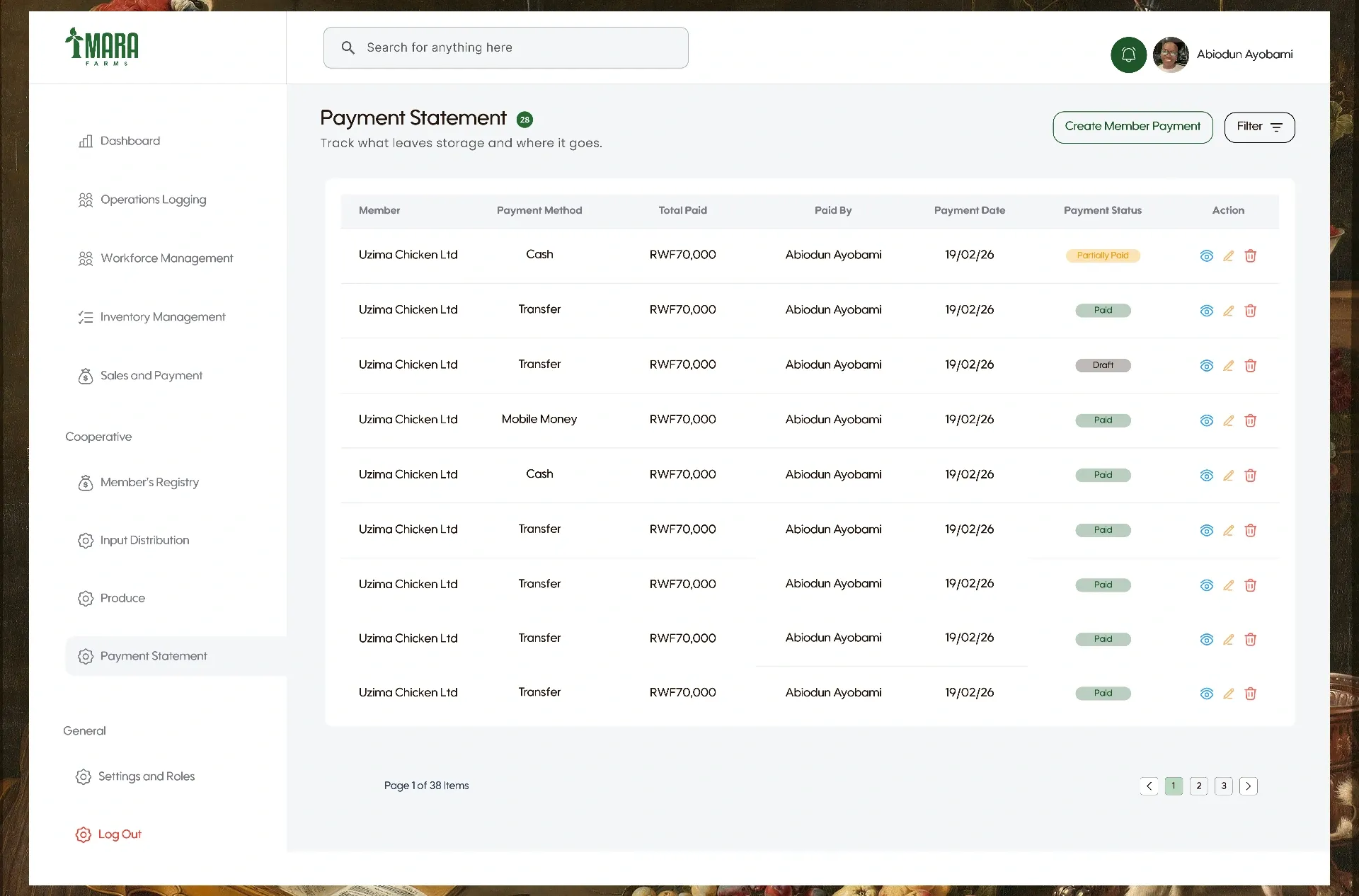Open Workforce Management section
This screenshot has width=1359, height=896.
pyautogui.click(x=156, y=258)
